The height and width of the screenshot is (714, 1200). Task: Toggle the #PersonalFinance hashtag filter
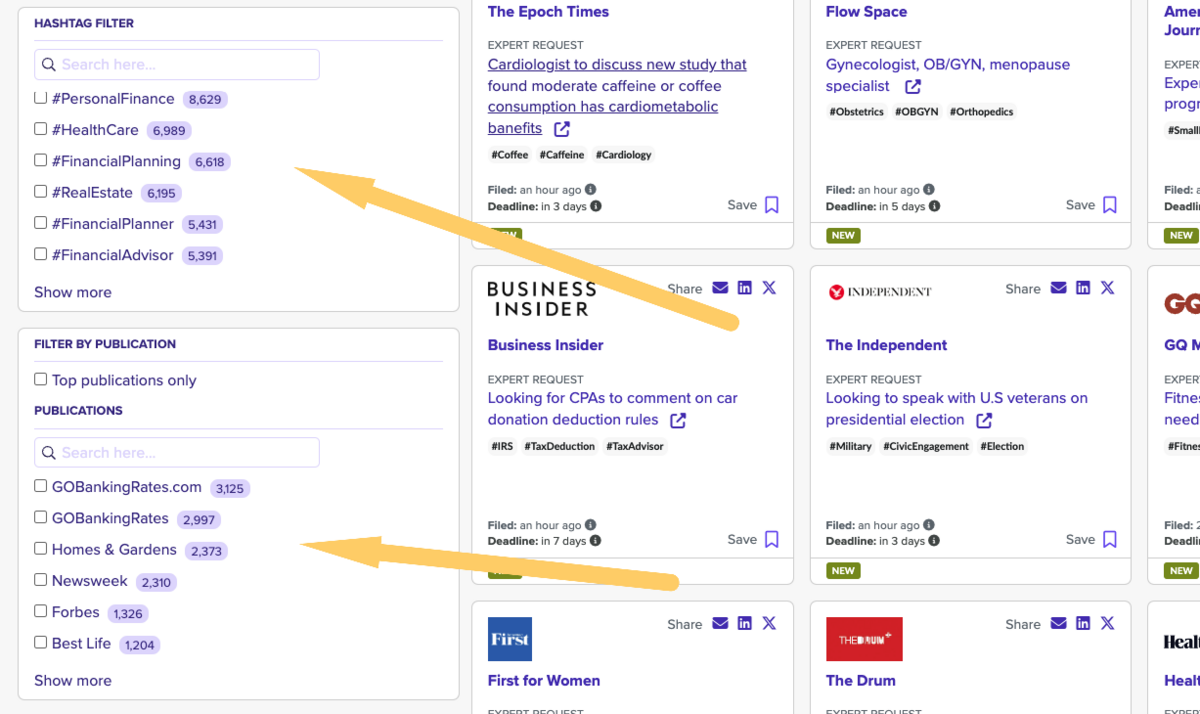pos(41,98)
